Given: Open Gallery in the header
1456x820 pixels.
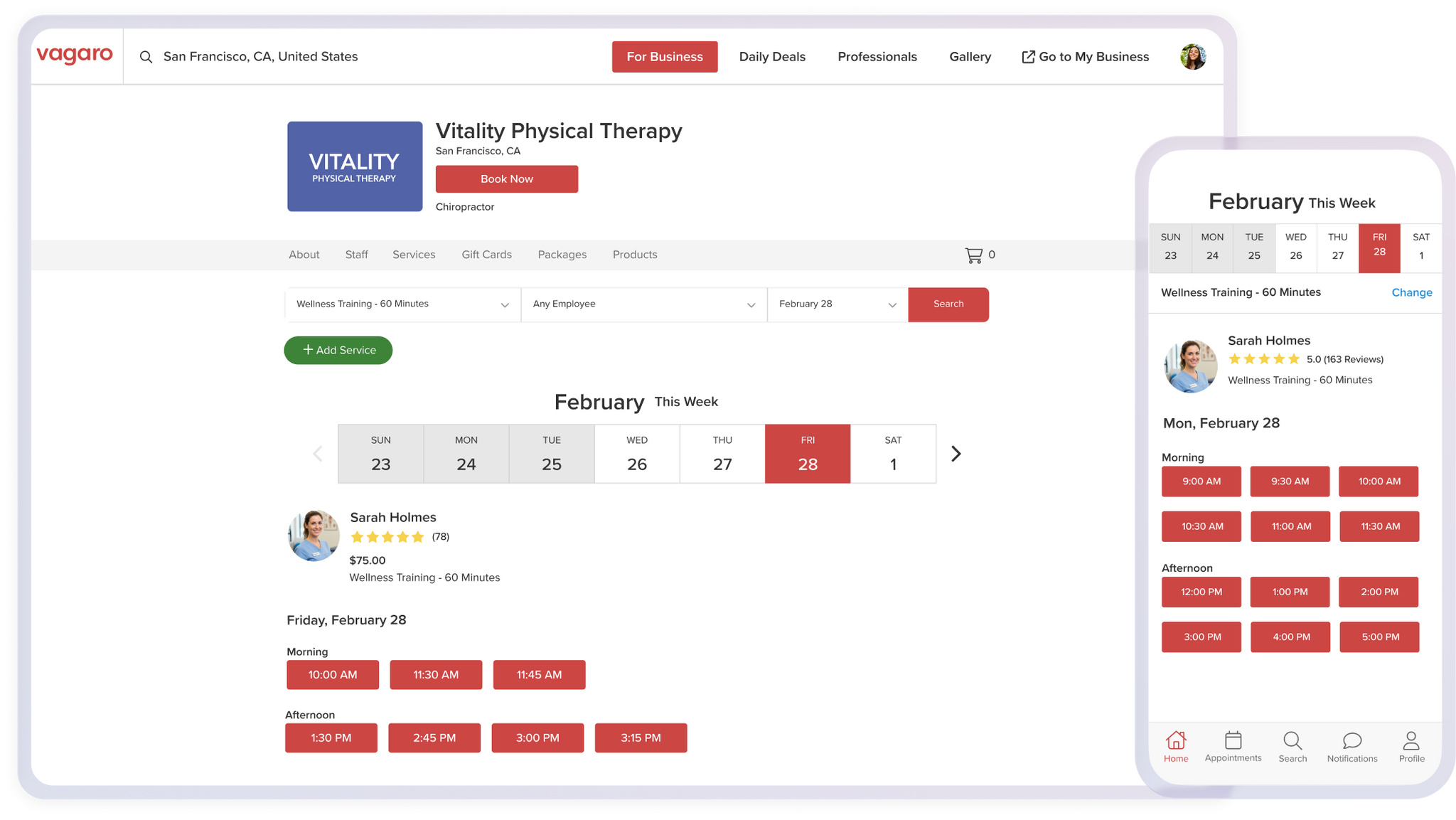Looking at the screenshot, I should click(970, 57).
